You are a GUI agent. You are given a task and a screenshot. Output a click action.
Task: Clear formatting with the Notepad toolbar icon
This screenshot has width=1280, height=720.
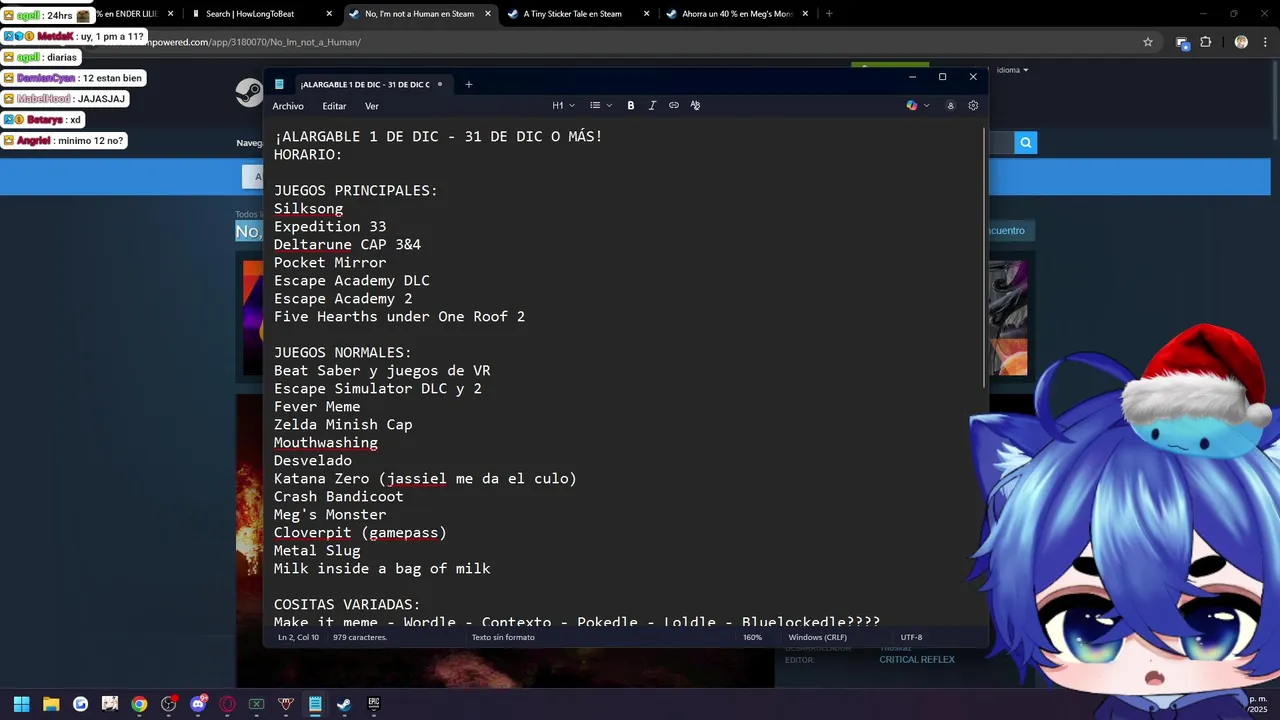(695, 105)
